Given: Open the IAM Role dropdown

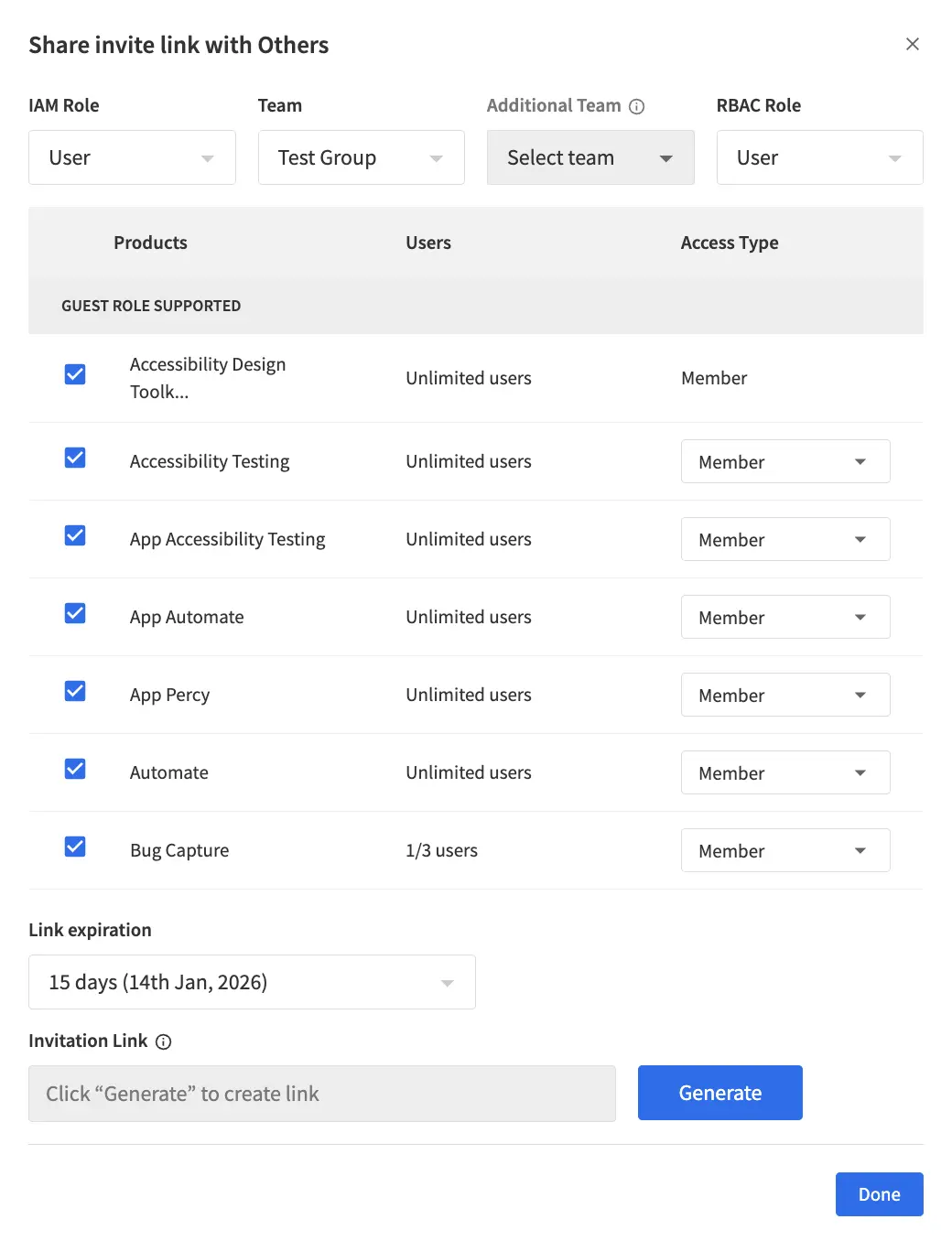Looking at the screenshot, I should pos(132,157).
